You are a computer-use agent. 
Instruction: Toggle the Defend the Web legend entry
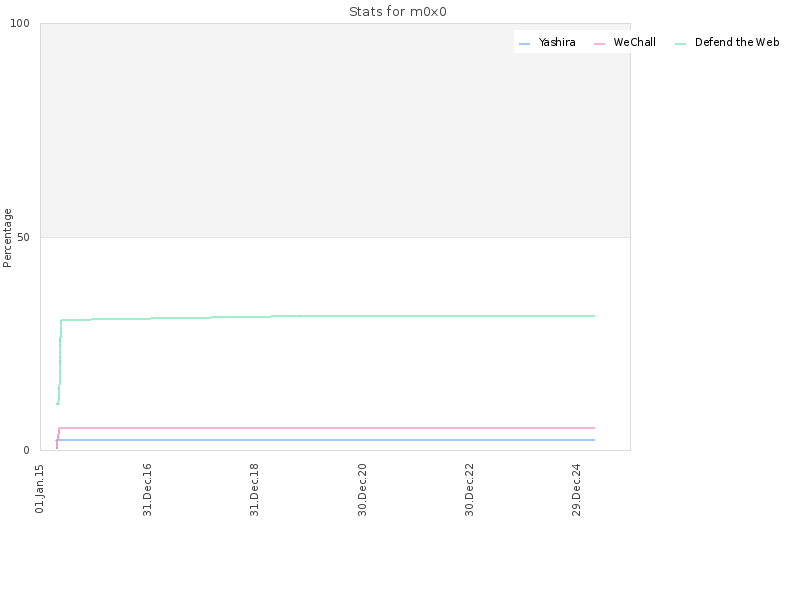727,42
